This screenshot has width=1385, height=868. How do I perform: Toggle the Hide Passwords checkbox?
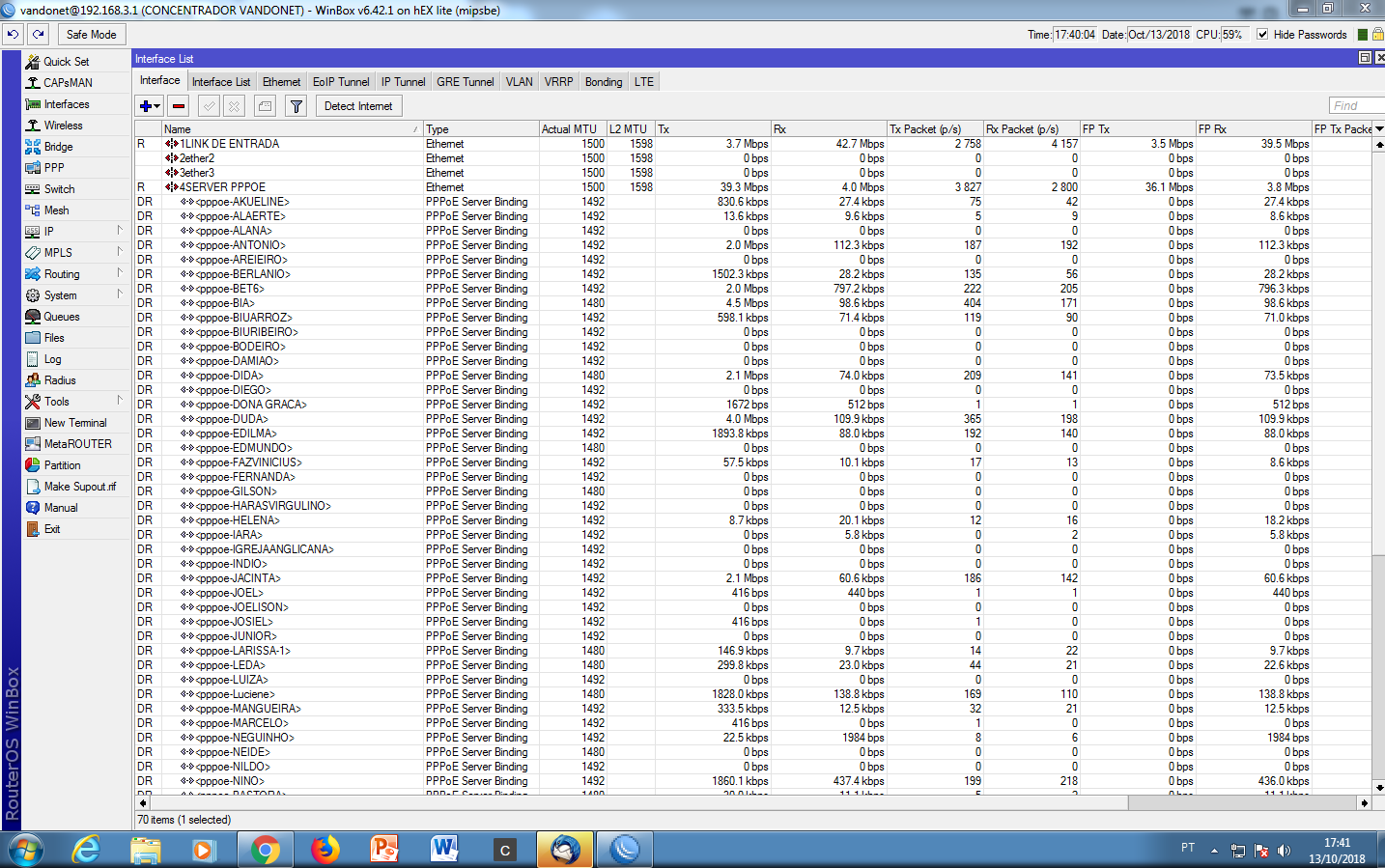pos(1262,34)
